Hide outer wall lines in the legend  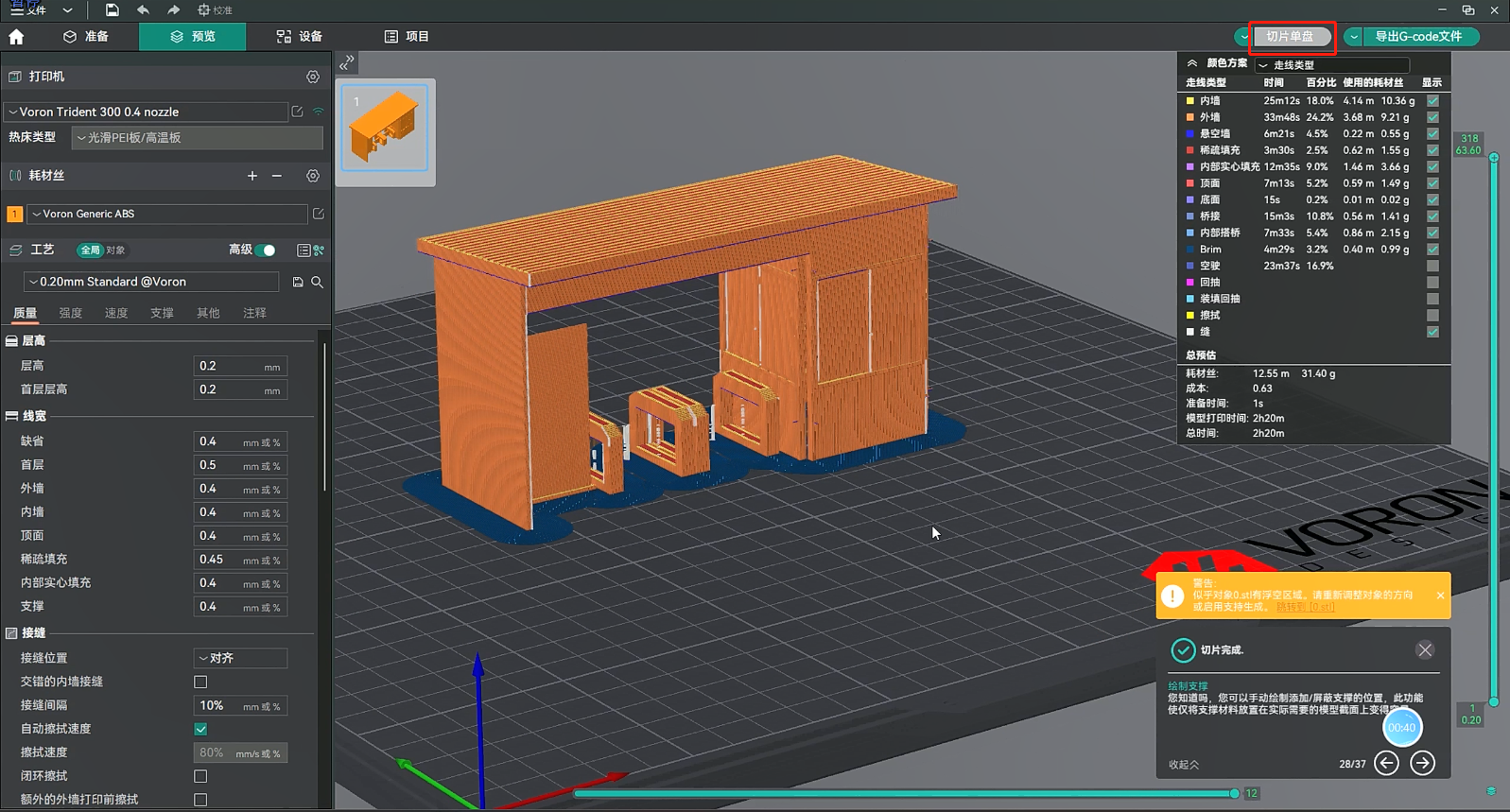pos(1432,117)
